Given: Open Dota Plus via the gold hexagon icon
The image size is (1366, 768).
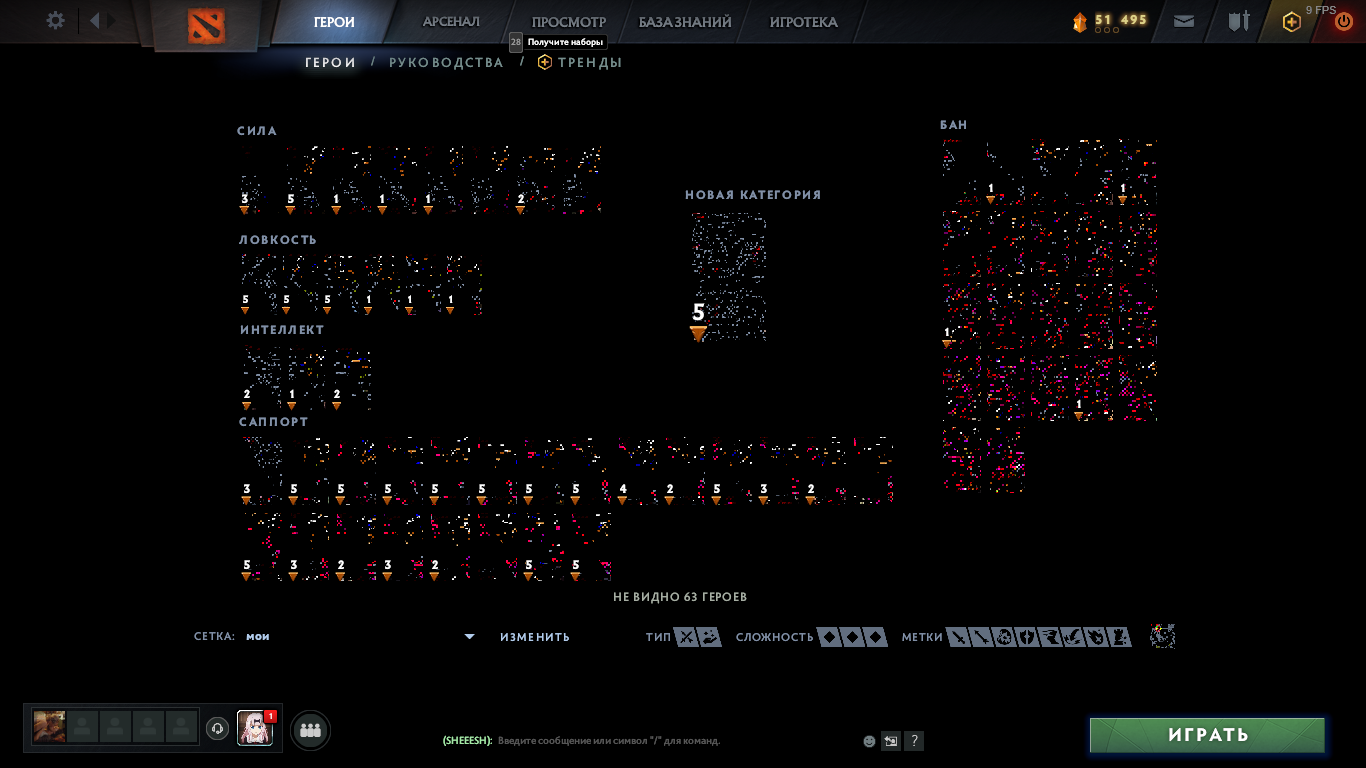Looking at the screenshot, I should [1290, 21].
